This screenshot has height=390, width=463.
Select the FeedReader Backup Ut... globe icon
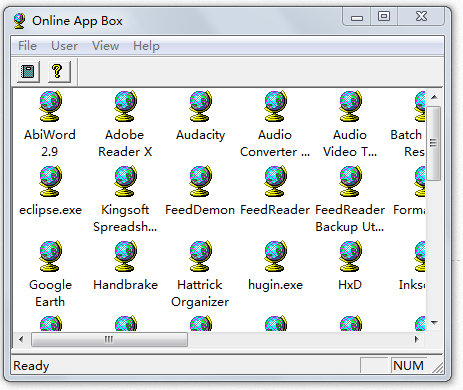(350, 181)
